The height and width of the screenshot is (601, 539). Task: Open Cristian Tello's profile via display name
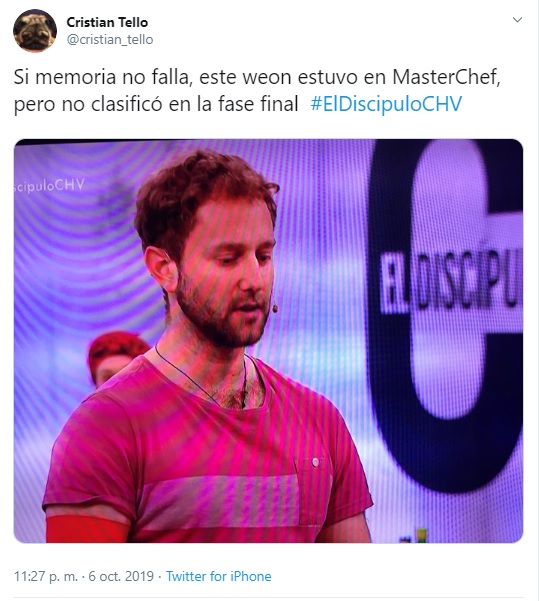pyautogui.click(x=107, y=22)
